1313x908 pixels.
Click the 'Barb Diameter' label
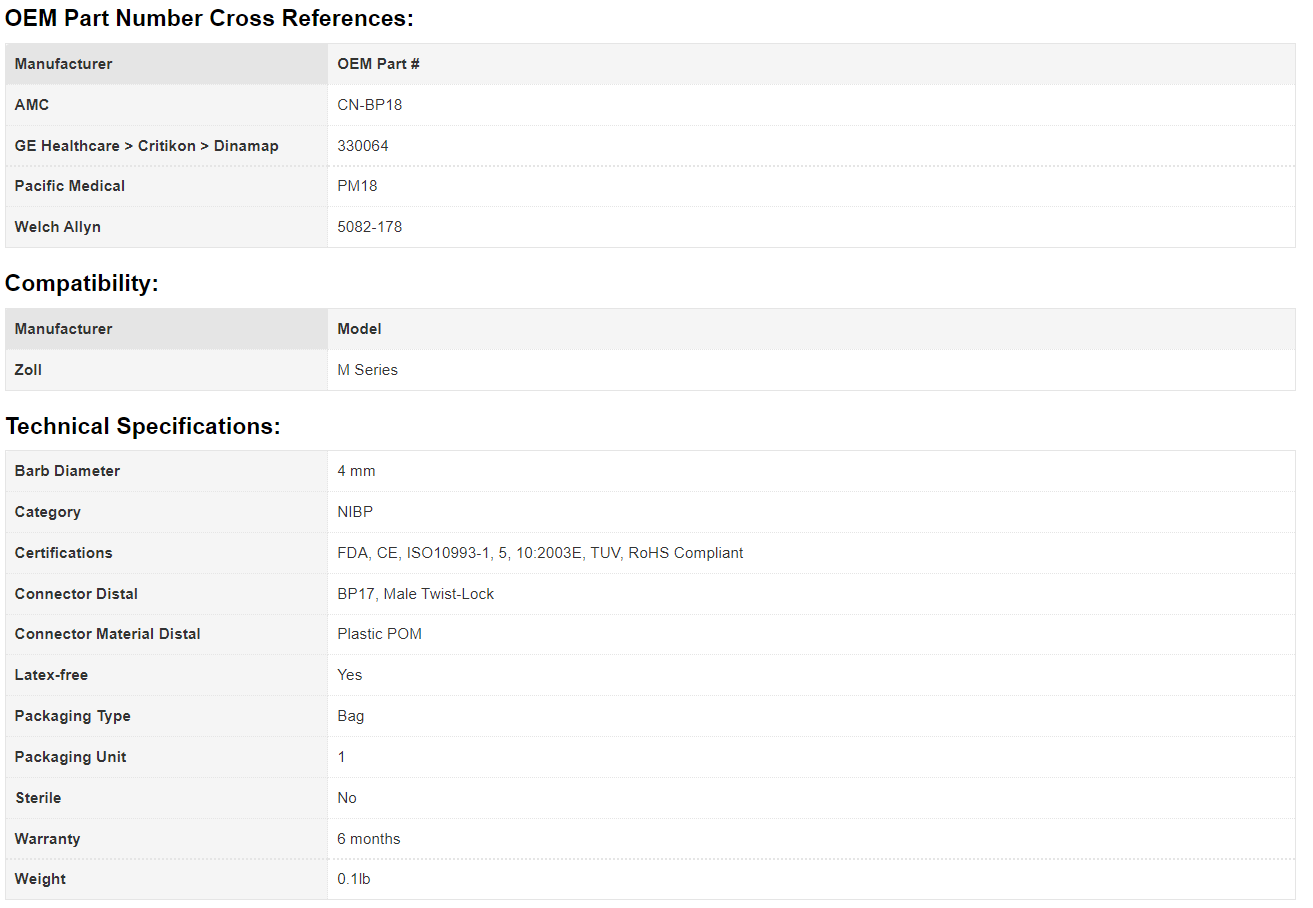pos(67,471)
